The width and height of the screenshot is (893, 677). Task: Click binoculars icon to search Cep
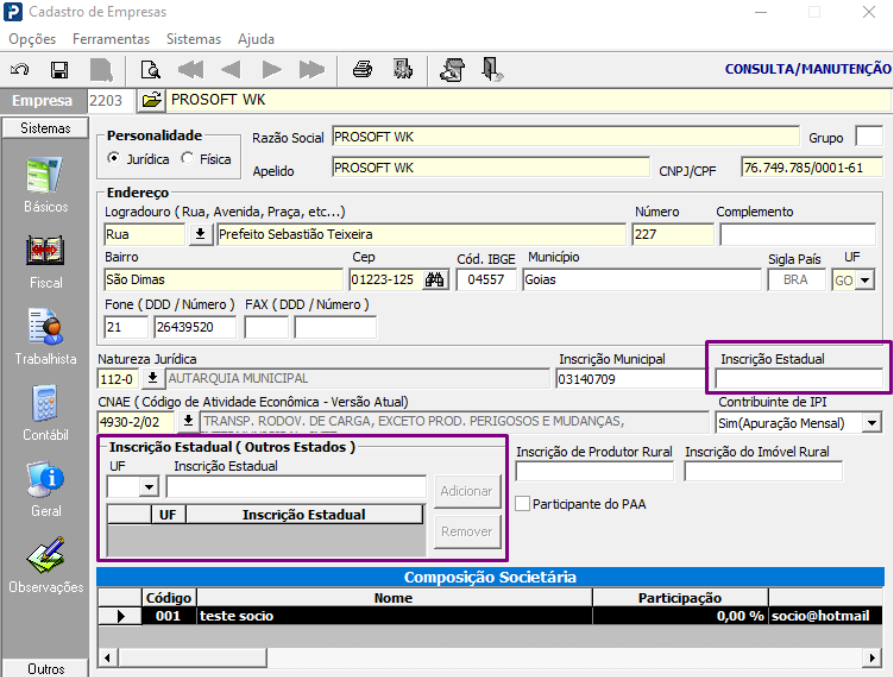coord(435,280)
